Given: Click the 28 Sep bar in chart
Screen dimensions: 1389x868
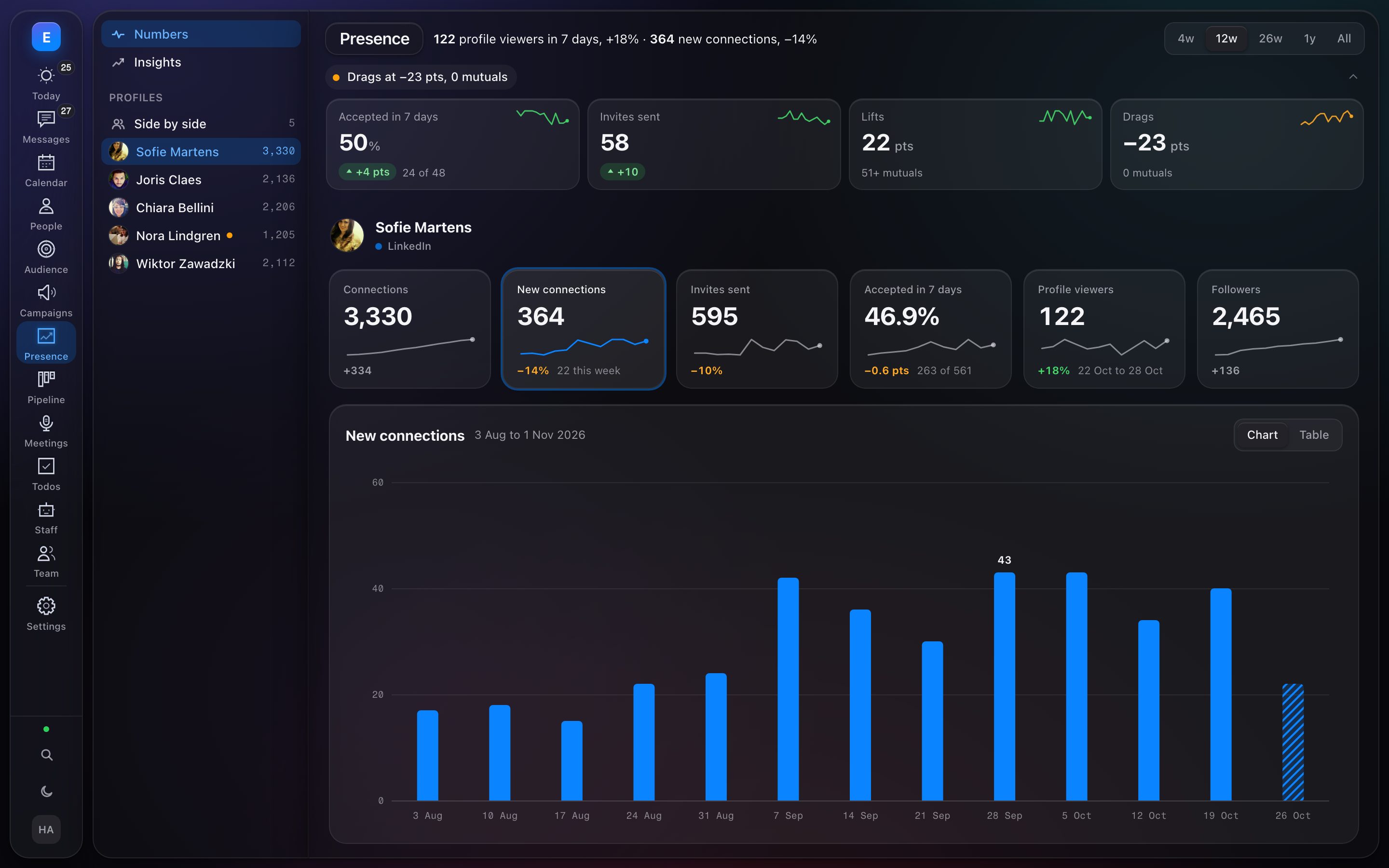Looking at the screenshot, I should click(x=1004, y=686).
